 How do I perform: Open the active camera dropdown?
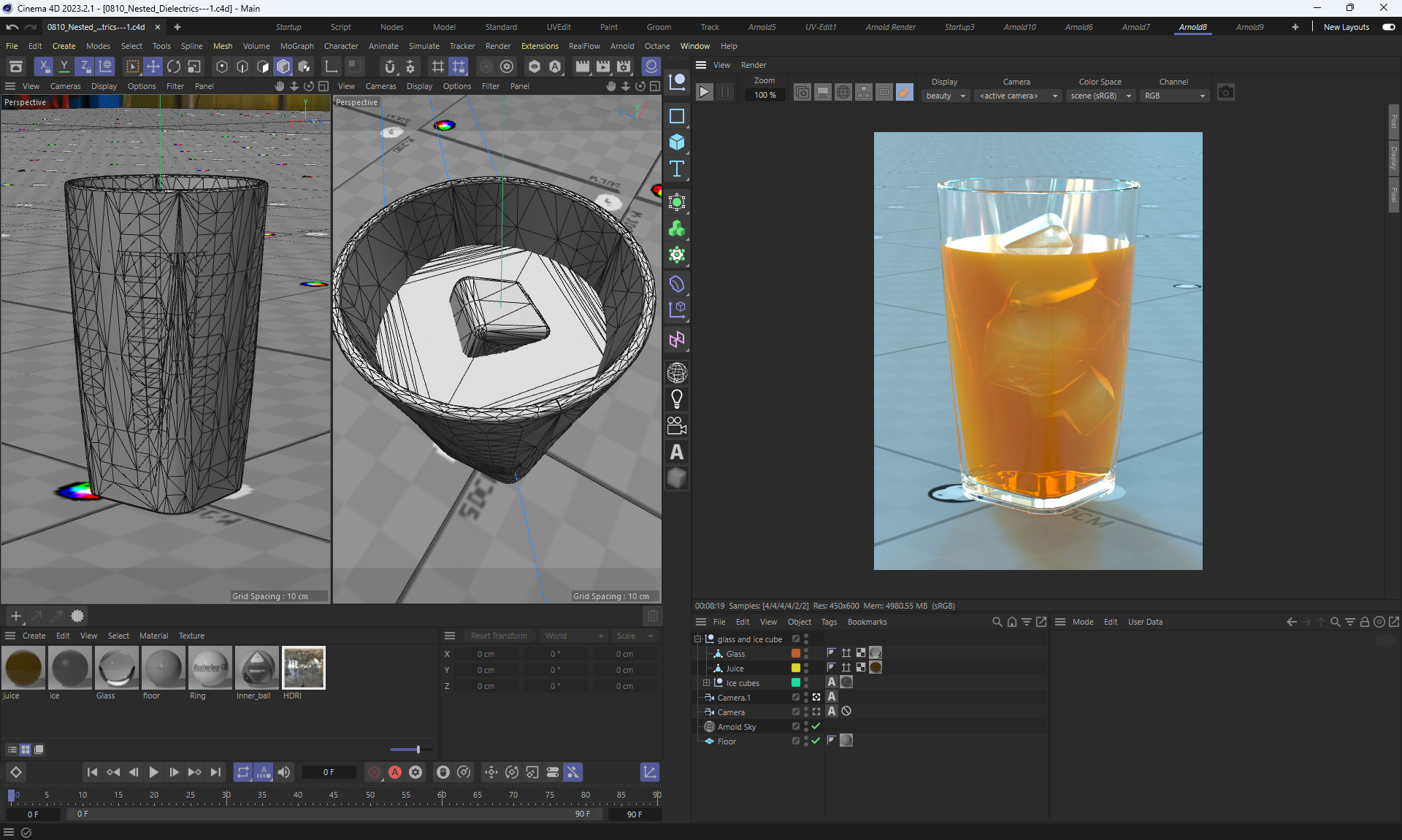[1018, 96]
